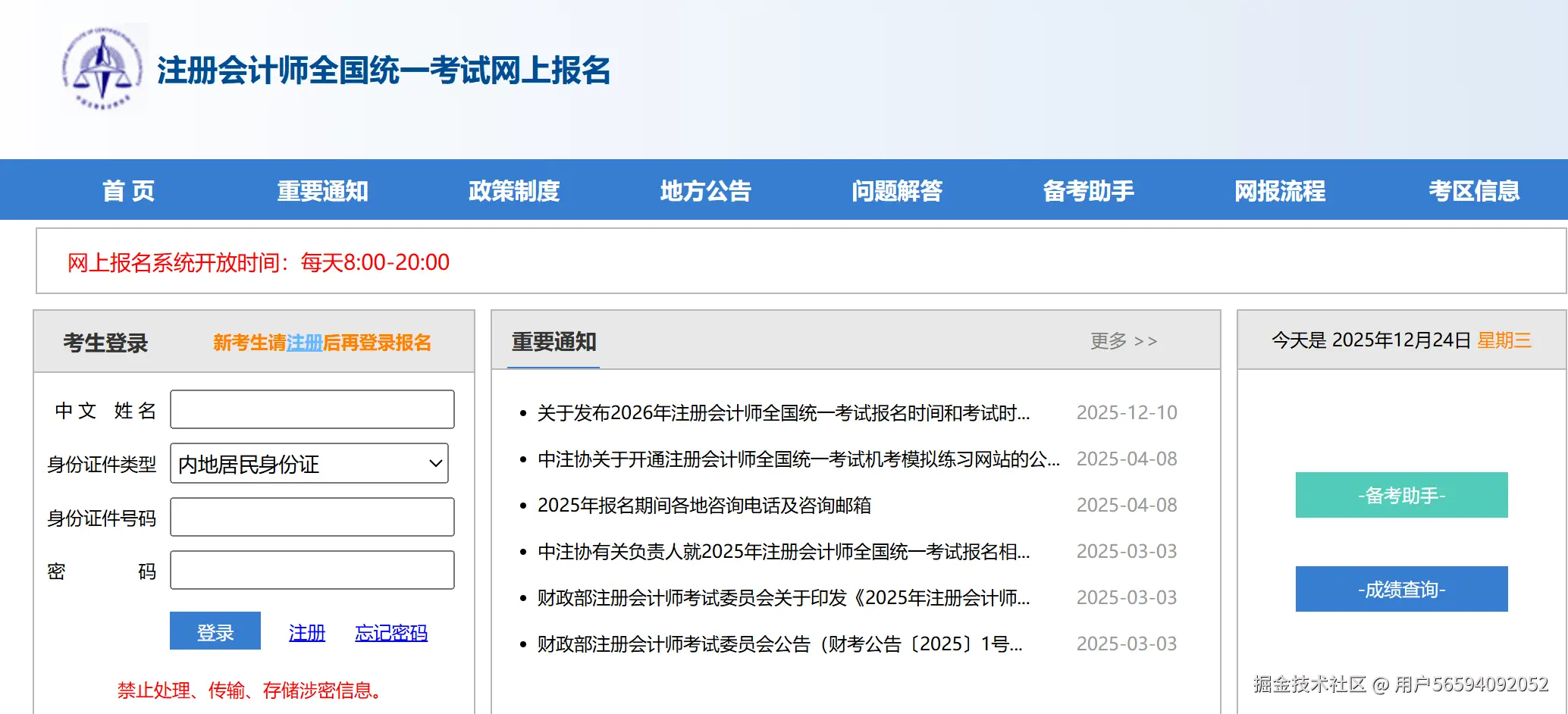Viewport: 1568px width, 714px height.
Task: Click the CPA association logo
Action: pyautogui.click(x=102, y=67)
